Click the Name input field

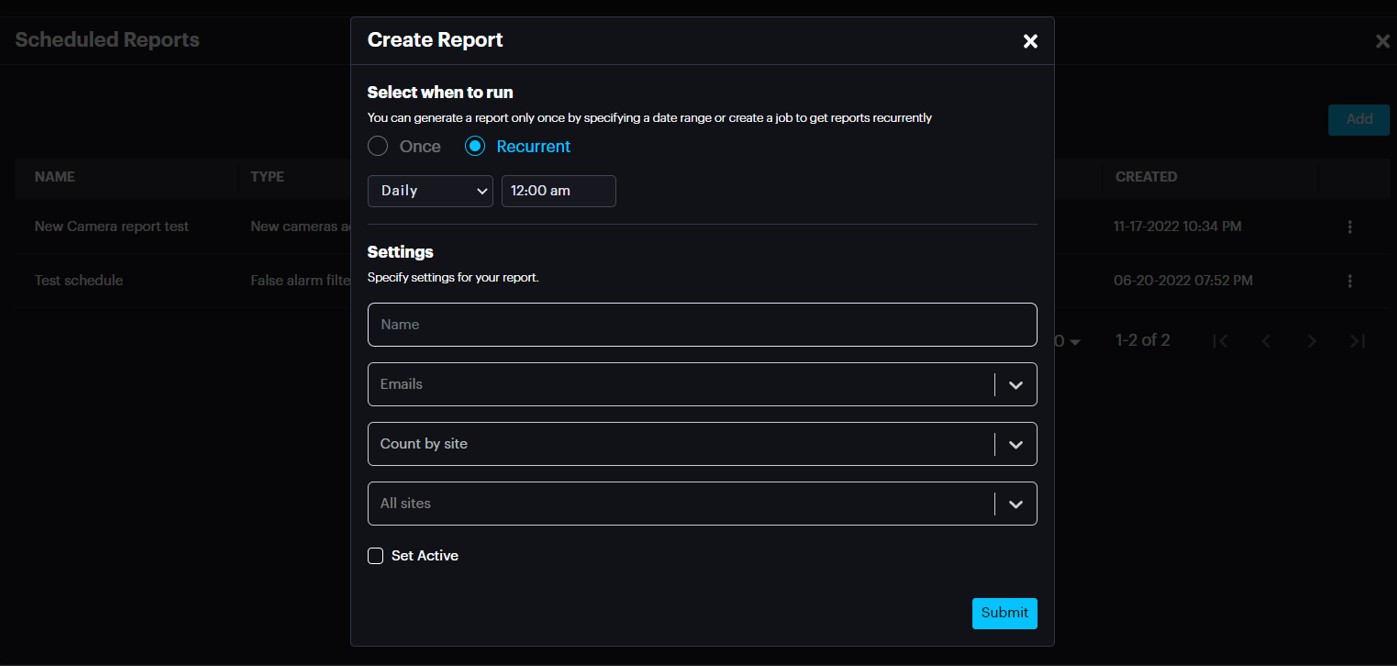point(702,325)
